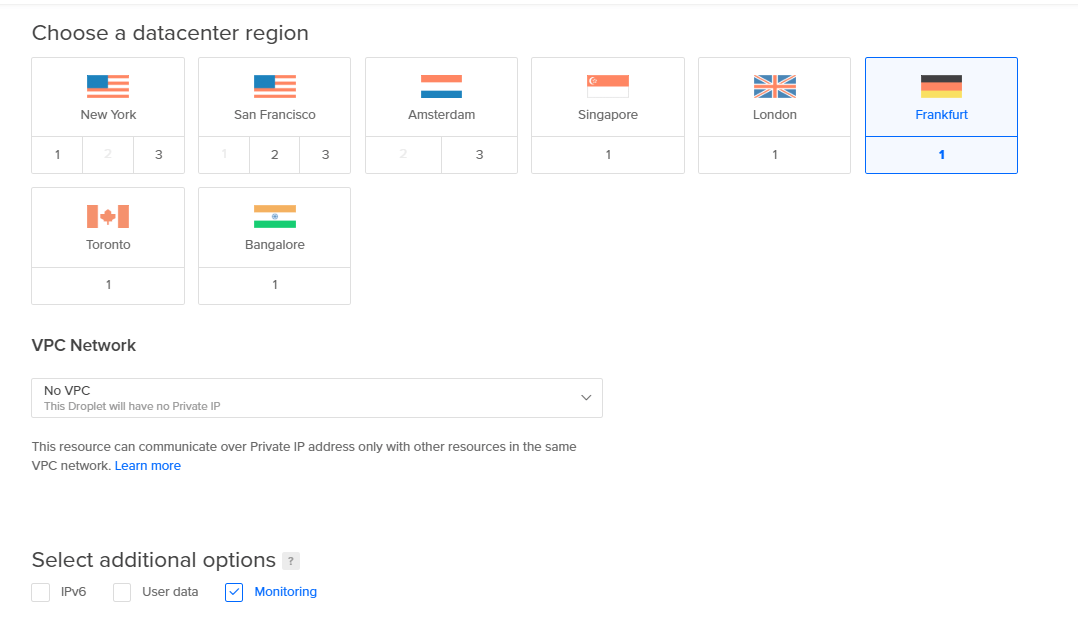Screen dimensions: 1078x629
Task: Select Singapore datacenter 1
Action: coord(608,155)
